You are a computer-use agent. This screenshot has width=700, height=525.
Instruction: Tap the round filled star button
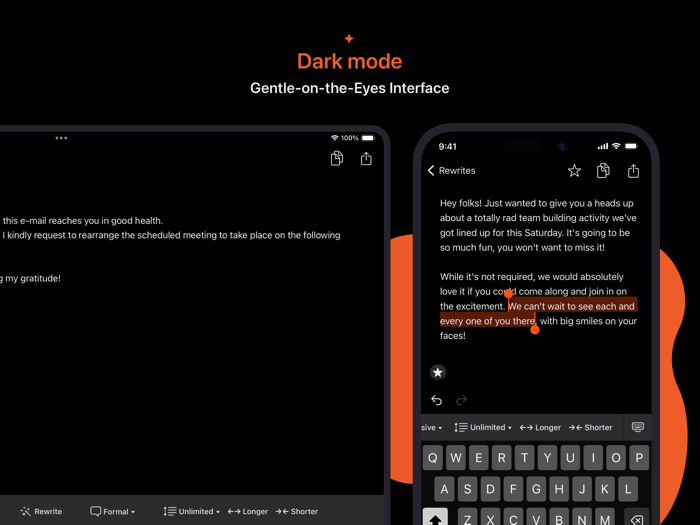(x=438, y=372)
